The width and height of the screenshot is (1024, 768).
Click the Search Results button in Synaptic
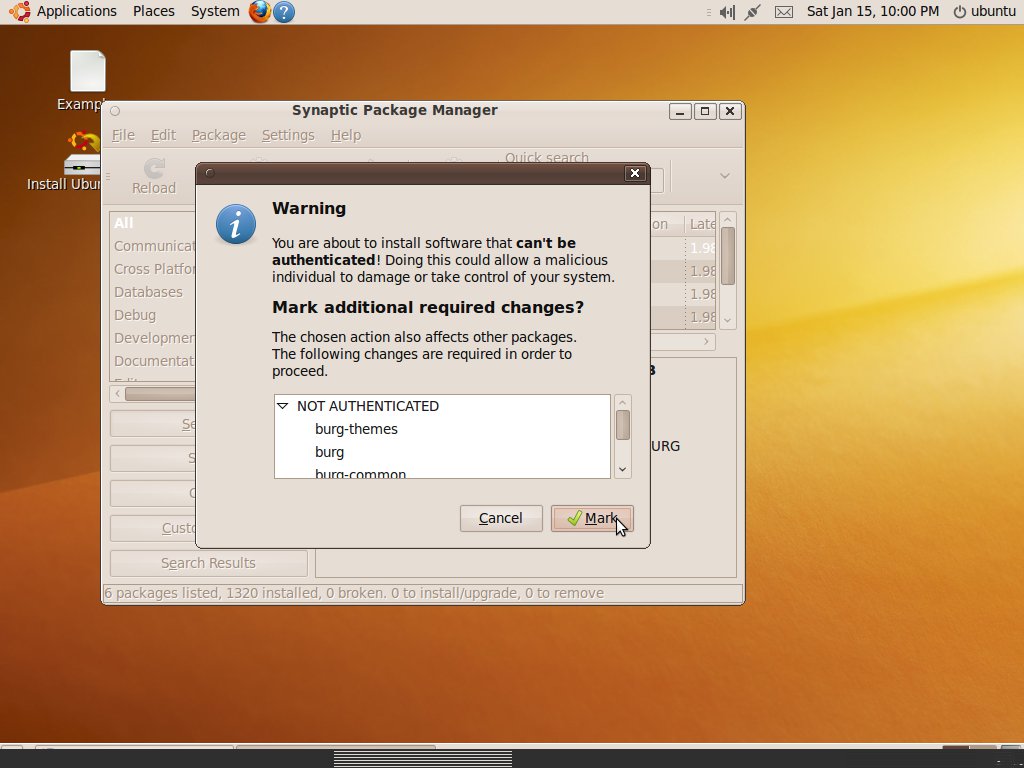tap(208, 563)
